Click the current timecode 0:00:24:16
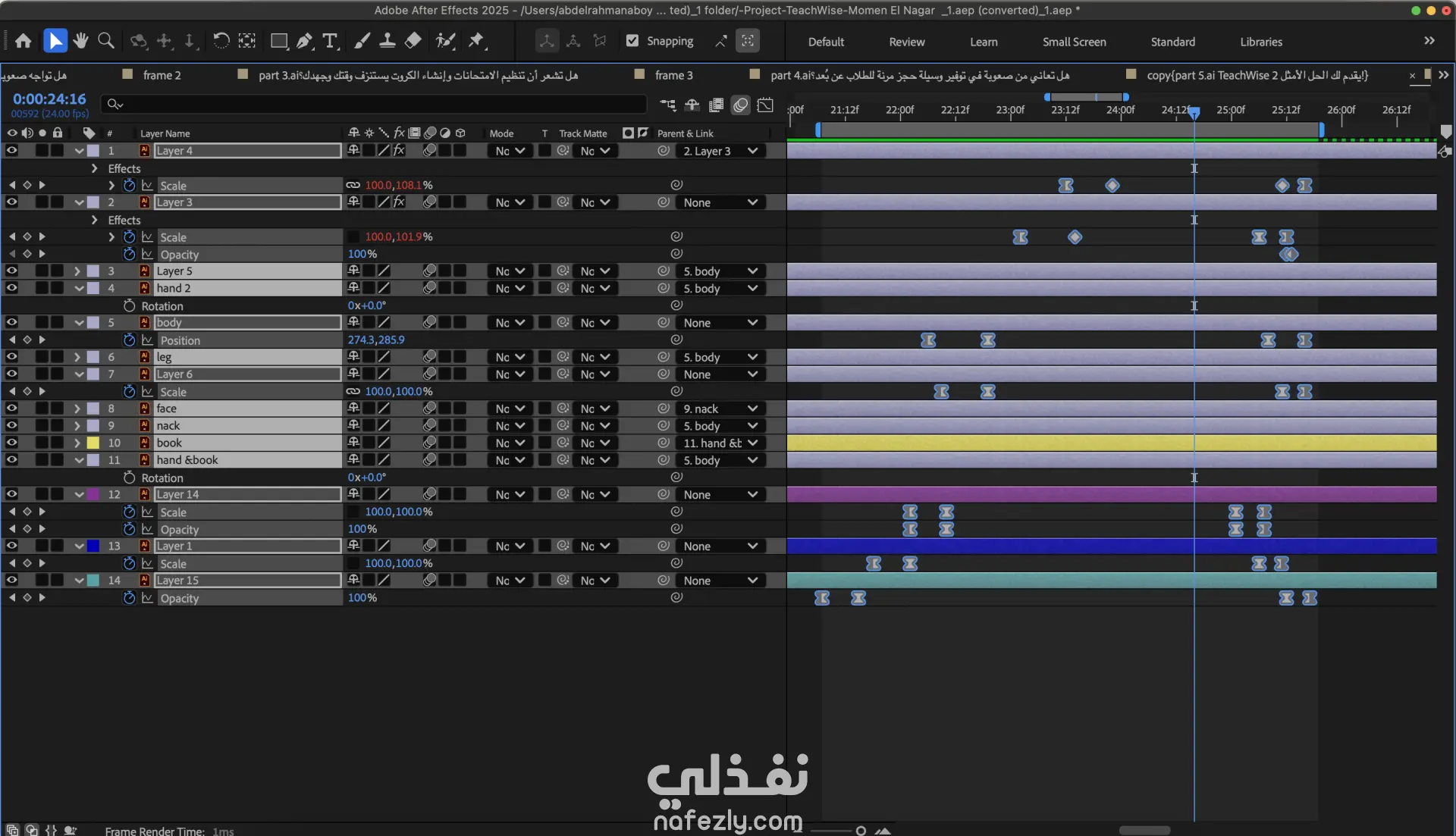This screenshot has height=836, width=1456. (x=49, y=99)
